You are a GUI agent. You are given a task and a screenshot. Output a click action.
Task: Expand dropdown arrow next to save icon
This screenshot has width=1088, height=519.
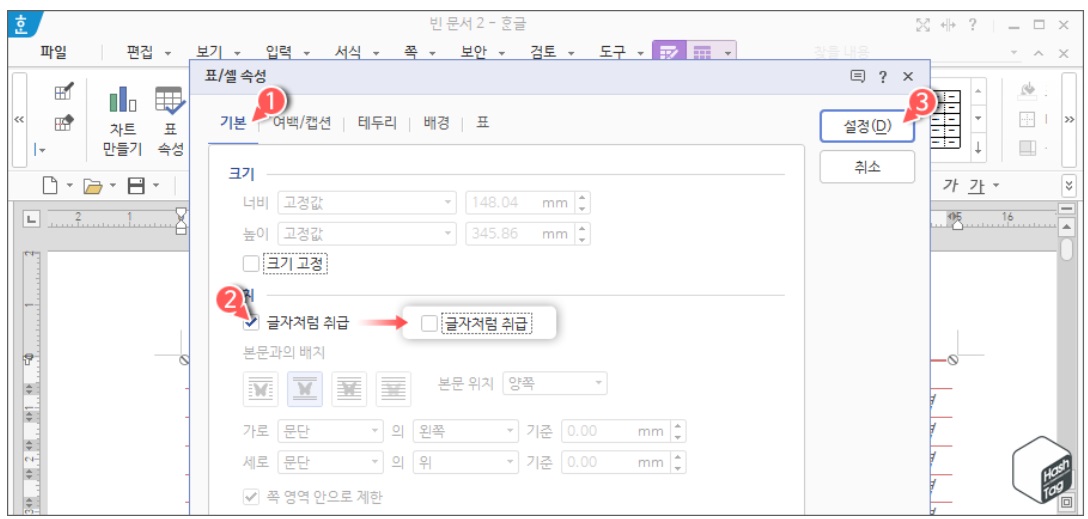click(155, 186)
